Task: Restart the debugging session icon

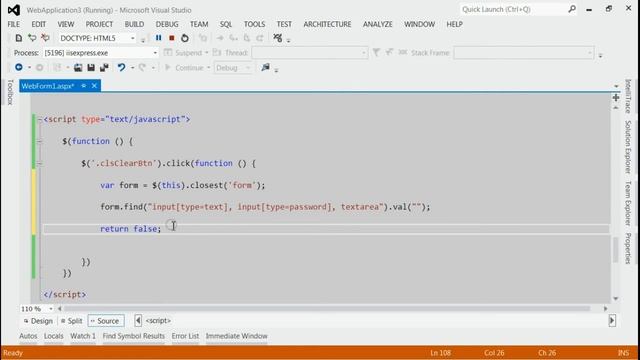Action: [185, 38]
